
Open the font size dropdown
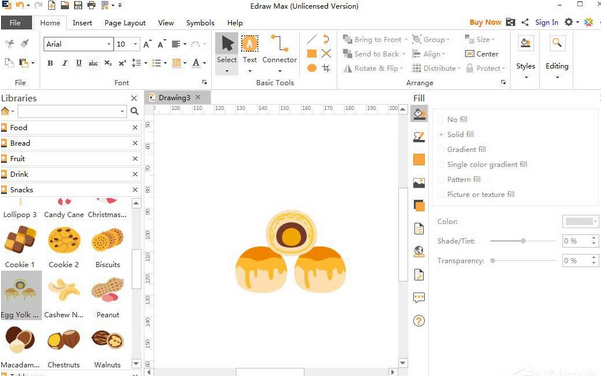click(x=135, y=44)
